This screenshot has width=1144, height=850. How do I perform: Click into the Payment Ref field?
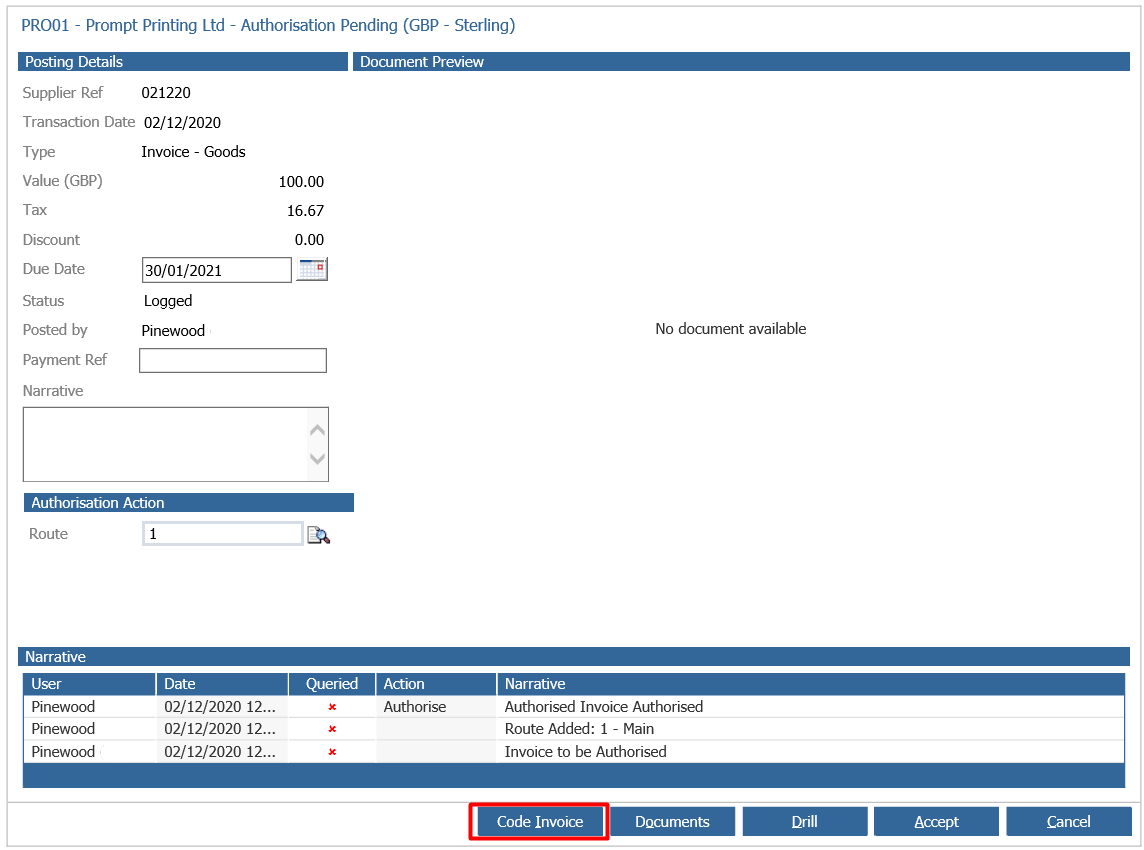(x=233, y=360)
